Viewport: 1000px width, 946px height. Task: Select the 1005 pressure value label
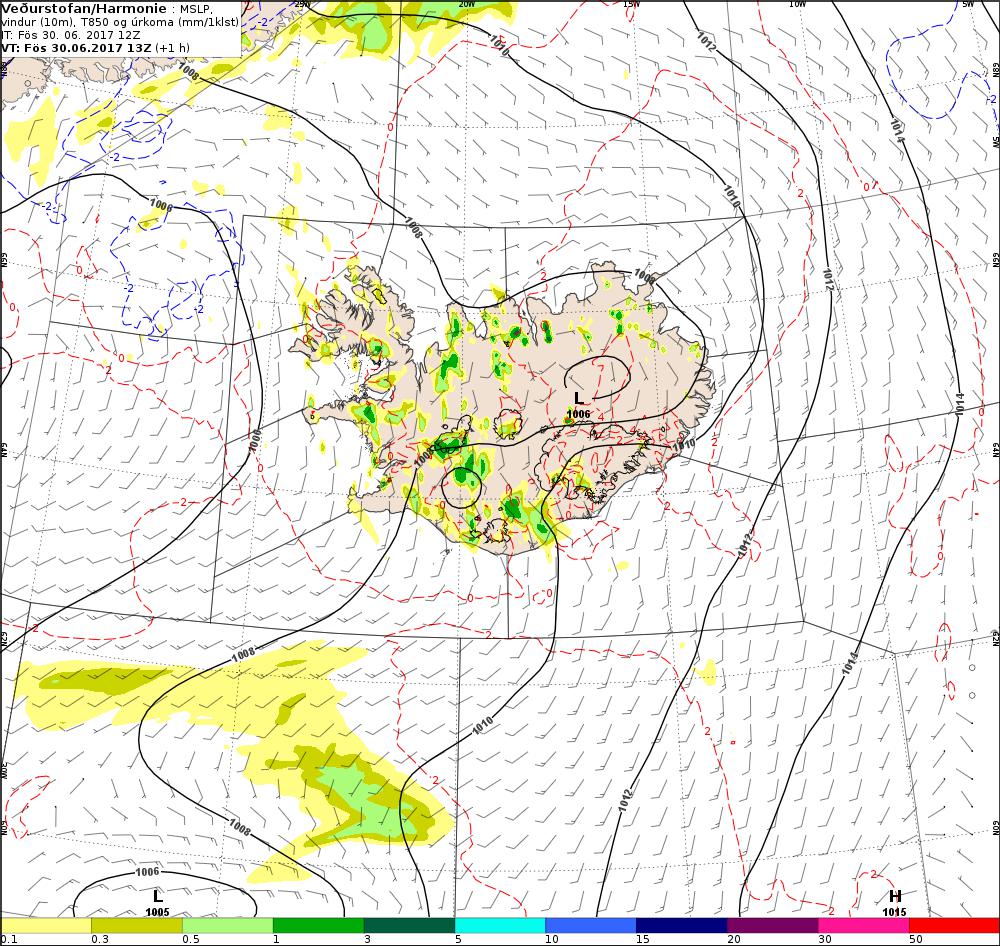pos(157,912)
